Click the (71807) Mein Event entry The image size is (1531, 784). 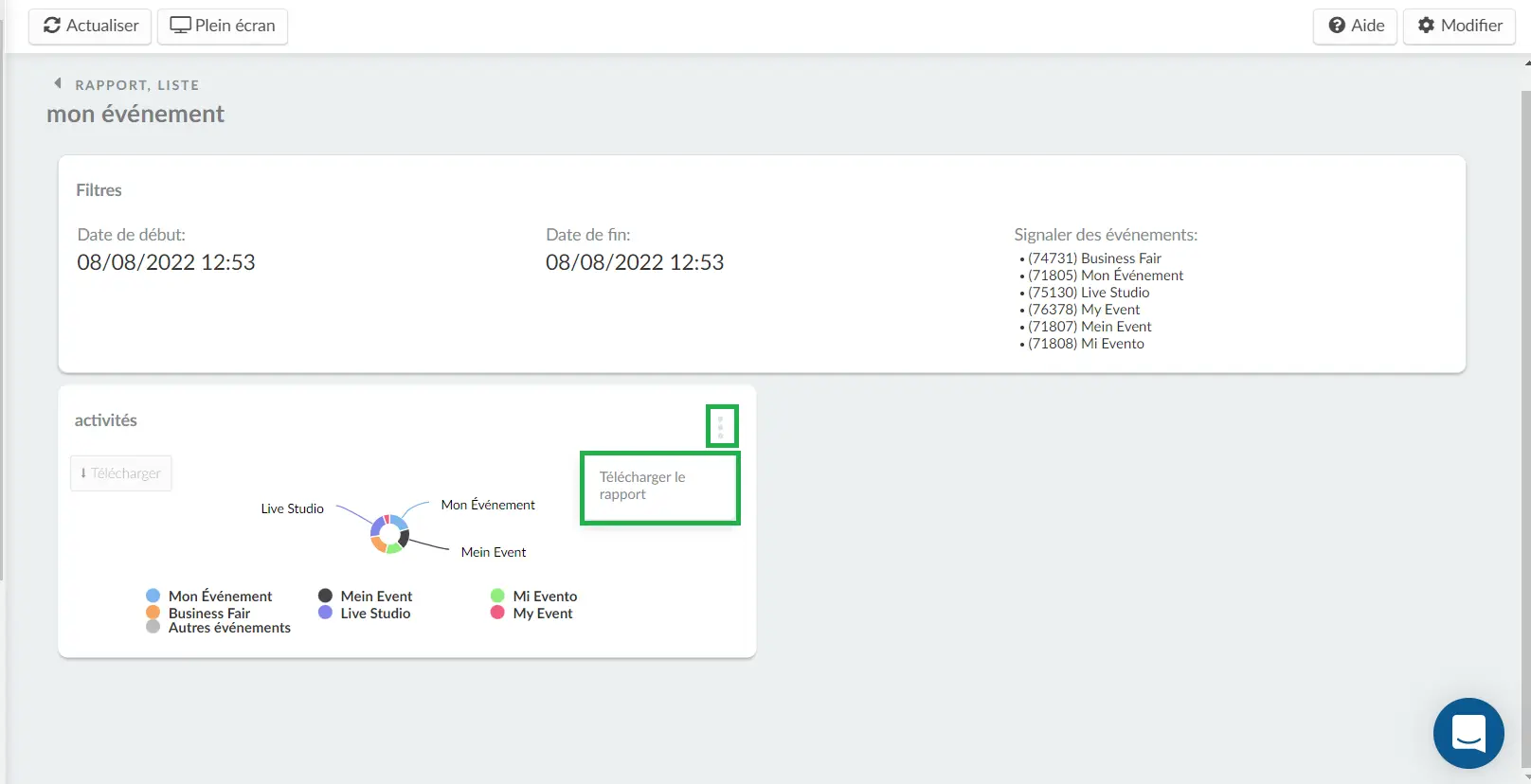[1090, 327]
